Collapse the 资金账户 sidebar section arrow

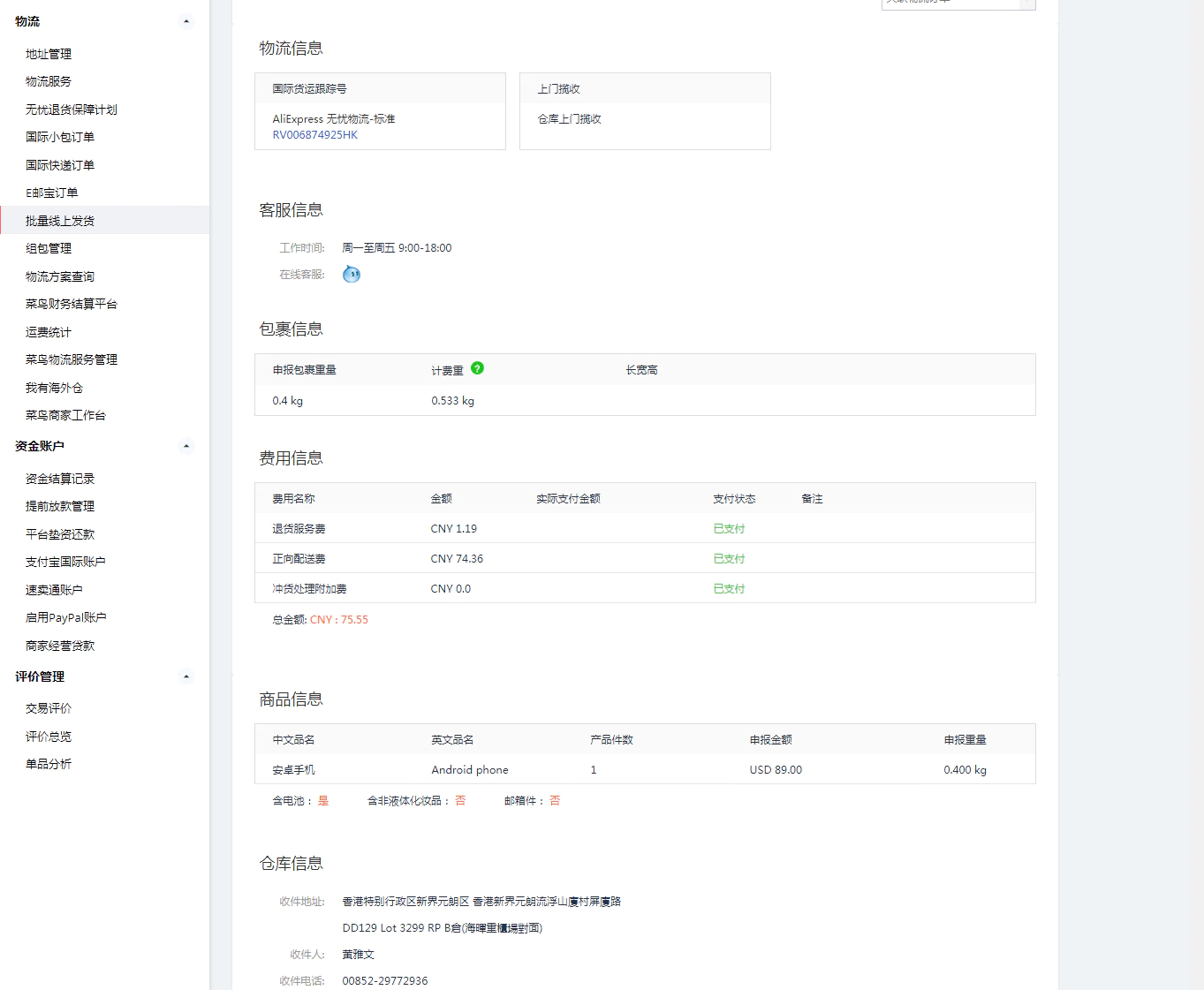tap(186, 446)
